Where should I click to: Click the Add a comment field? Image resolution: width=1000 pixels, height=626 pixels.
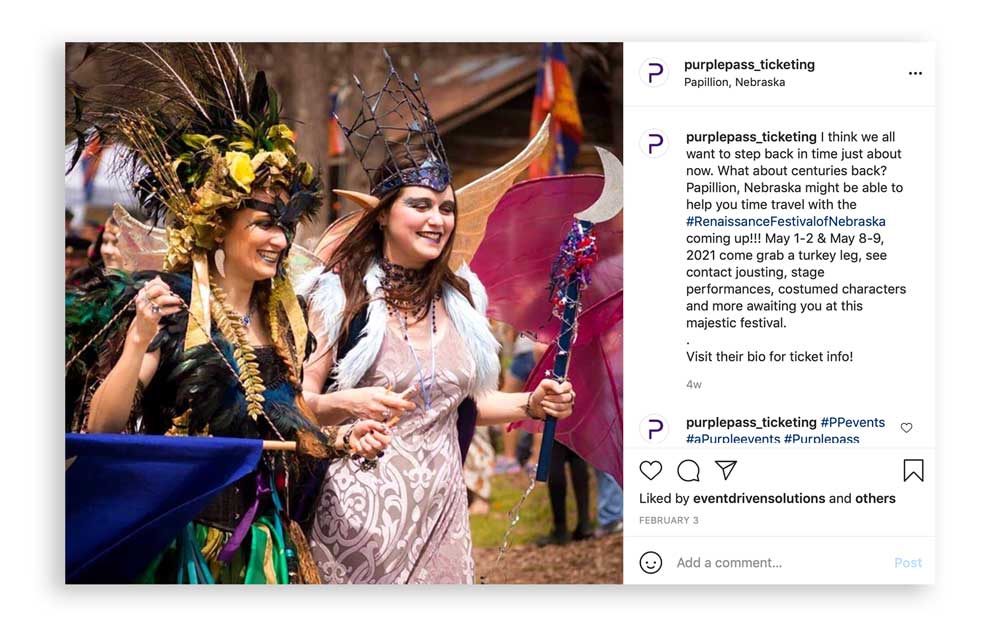[781, 562]
